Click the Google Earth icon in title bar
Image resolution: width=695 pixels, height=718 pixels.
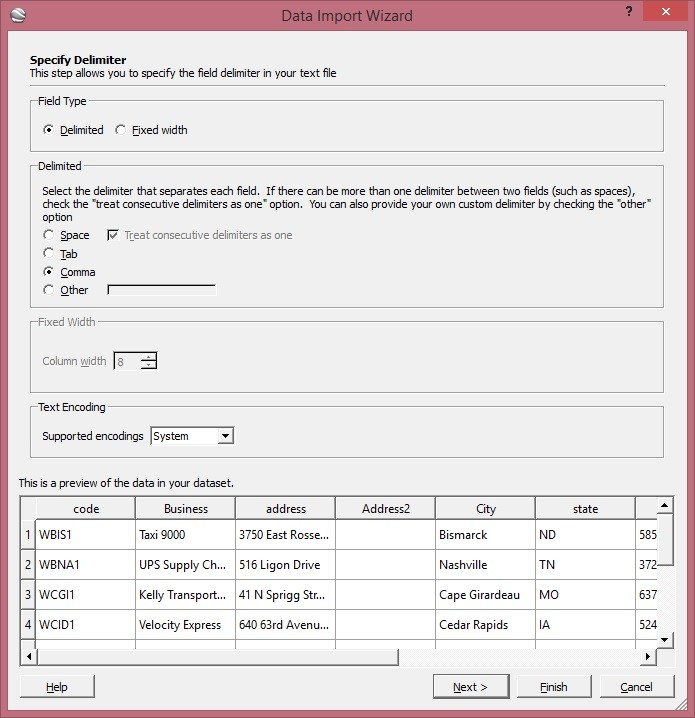[17, 15]
